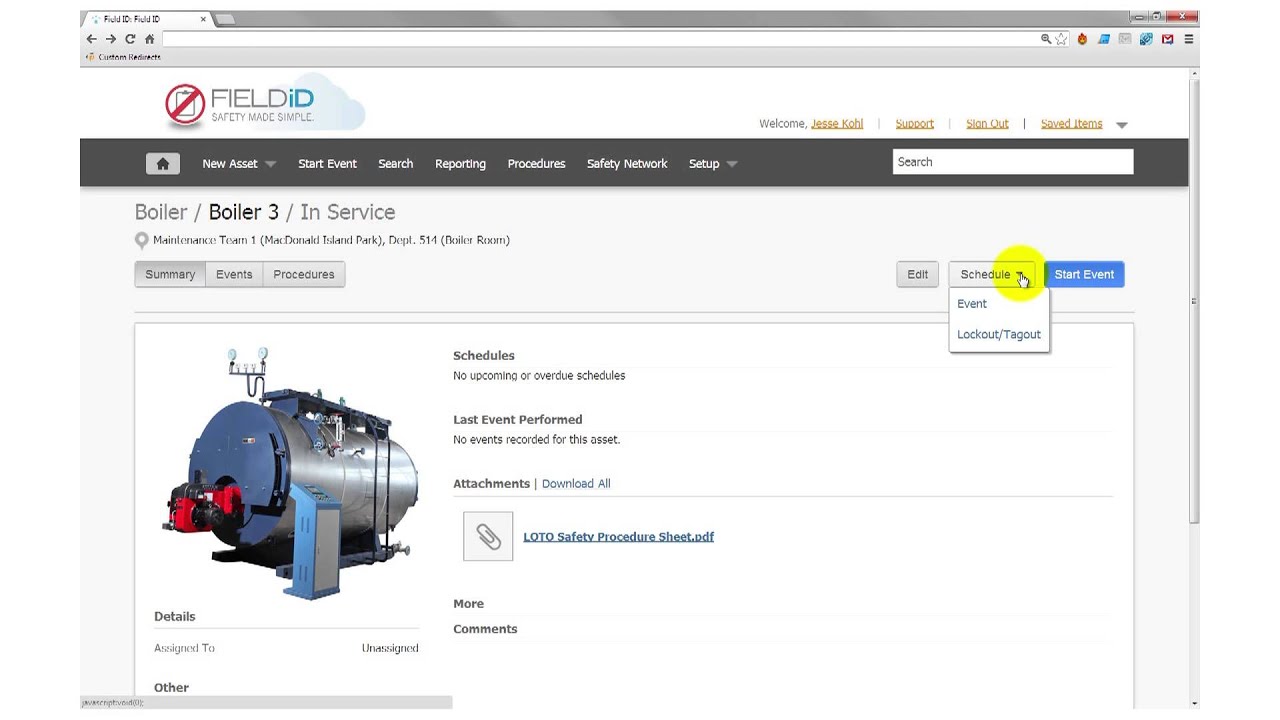Click the 'Unassigned' value
This screenshot has height=720, width=1280.
390,648
